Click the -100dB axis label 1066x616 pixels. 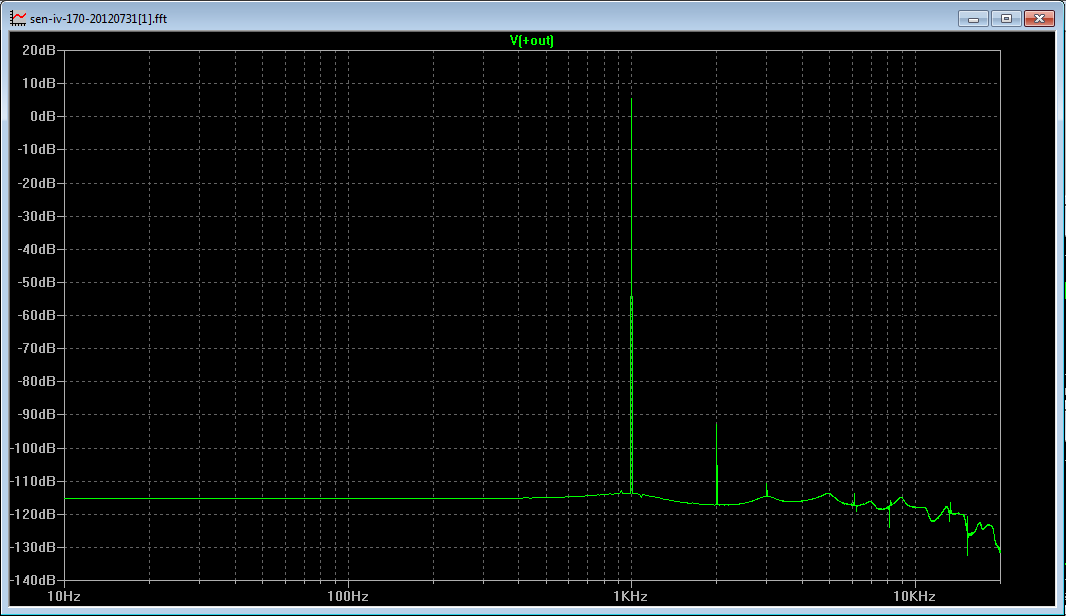pyautogui.click(x=33, y=448)
